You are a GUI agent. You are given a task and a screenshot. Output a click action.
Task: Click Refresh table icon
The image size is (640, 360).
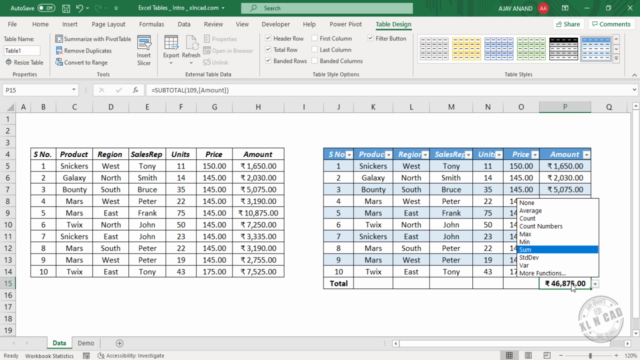pyautogui.click(x=191, y=50)
